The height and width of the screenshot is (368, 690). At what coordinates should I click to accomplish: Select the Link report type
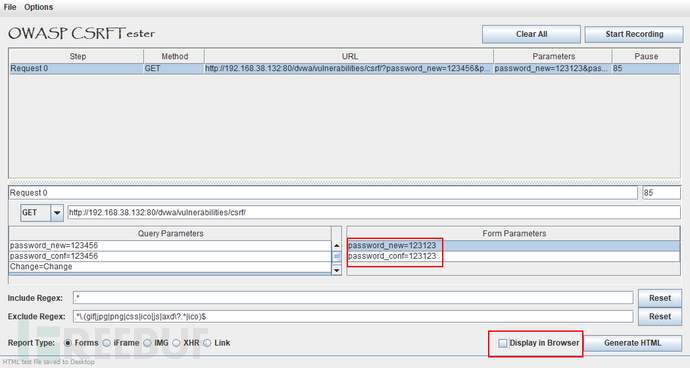(207, 343)
